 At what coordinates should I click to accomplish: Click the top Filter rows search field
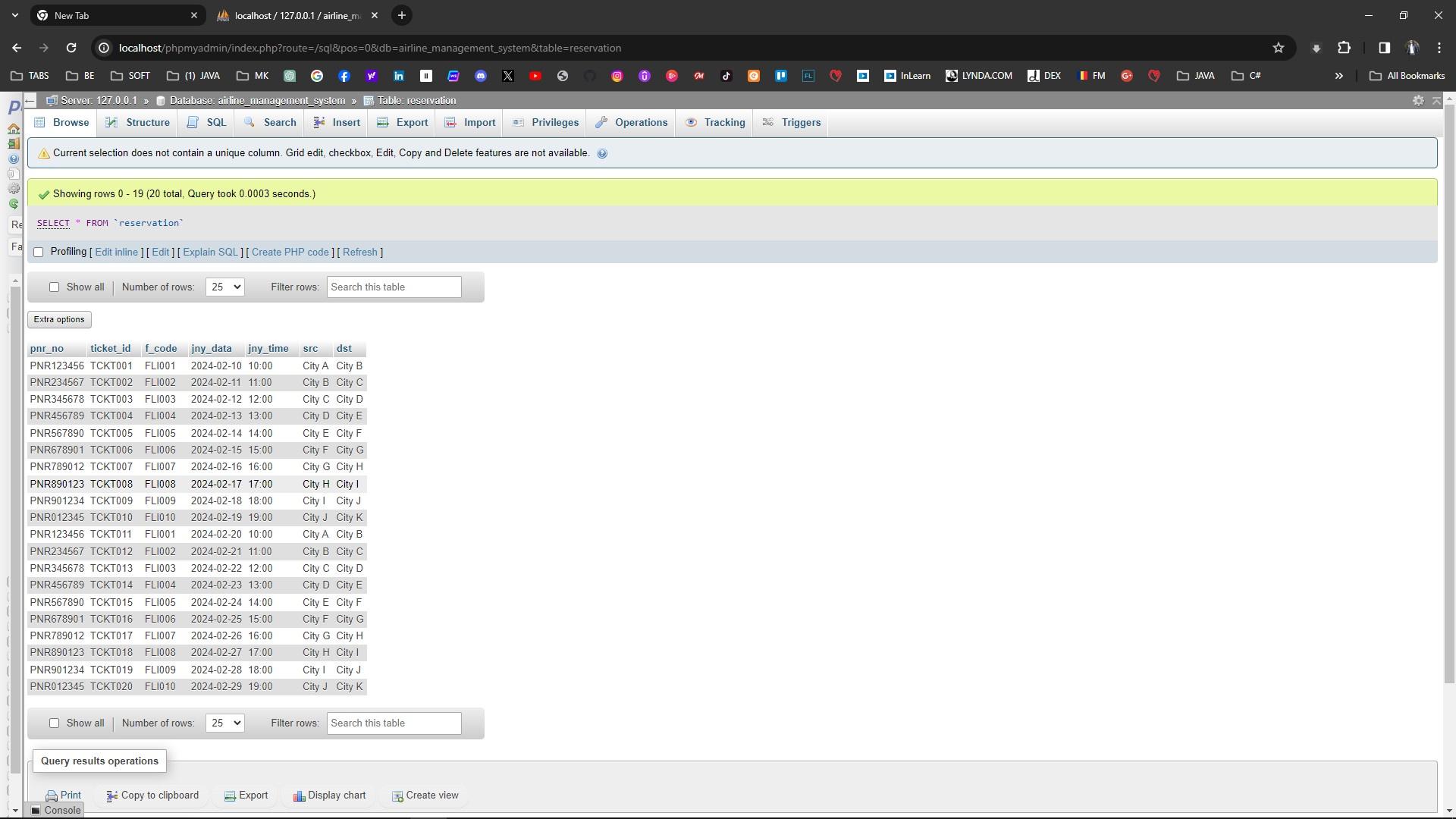pos(394,287)
